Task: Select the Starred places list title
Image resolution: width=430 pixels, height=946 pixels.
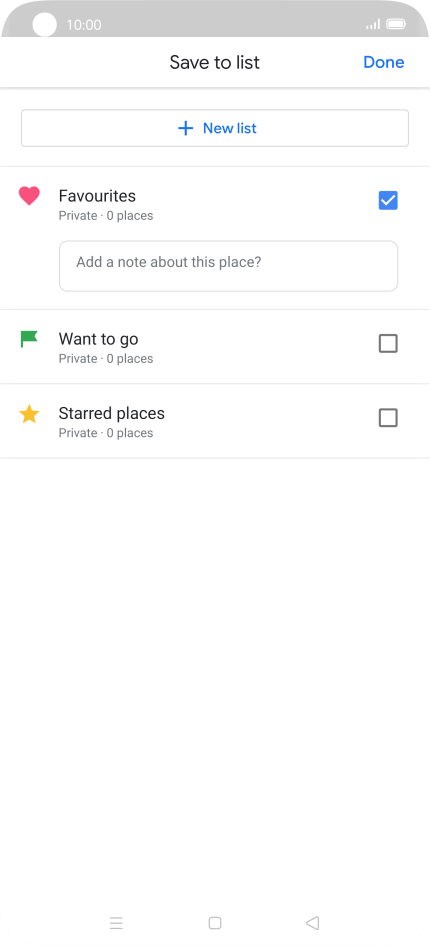Action: [112, 413]
